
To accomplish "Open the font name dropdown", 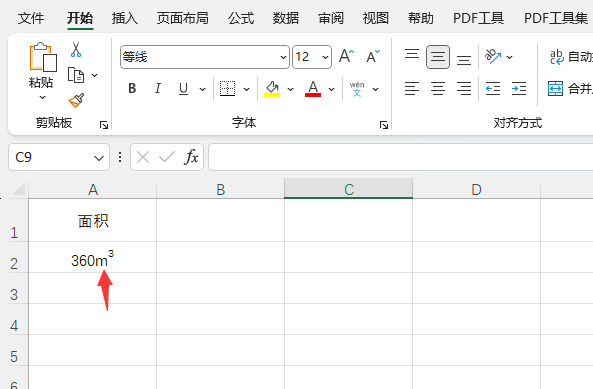I will 283,57.
